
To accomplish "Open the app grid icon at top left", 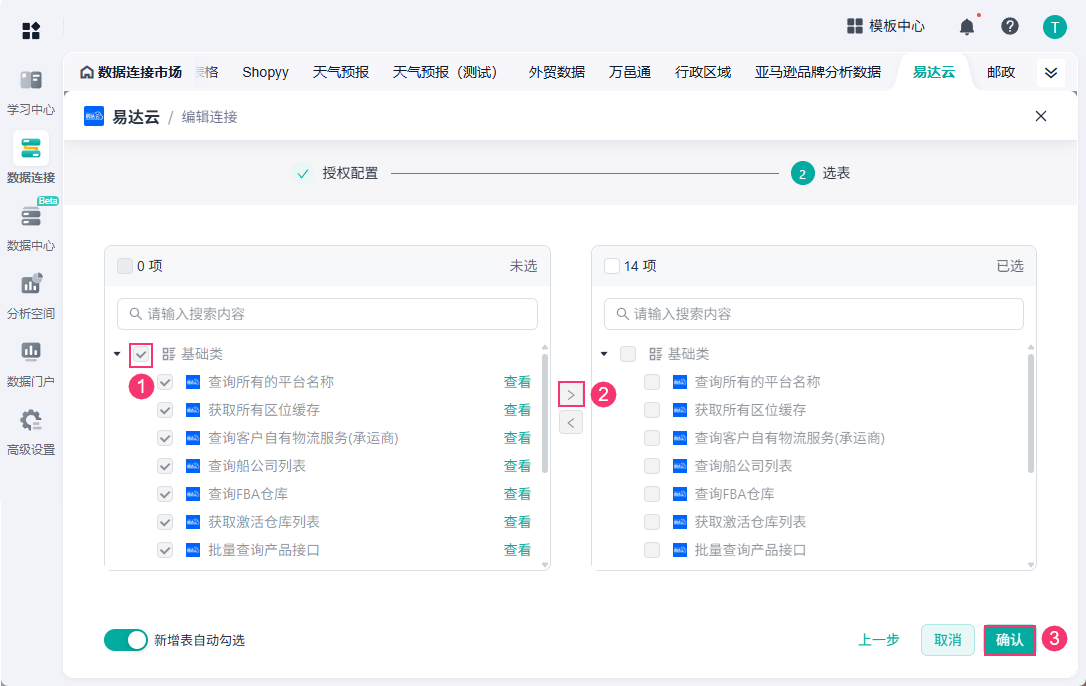I will tap(30, 30).
